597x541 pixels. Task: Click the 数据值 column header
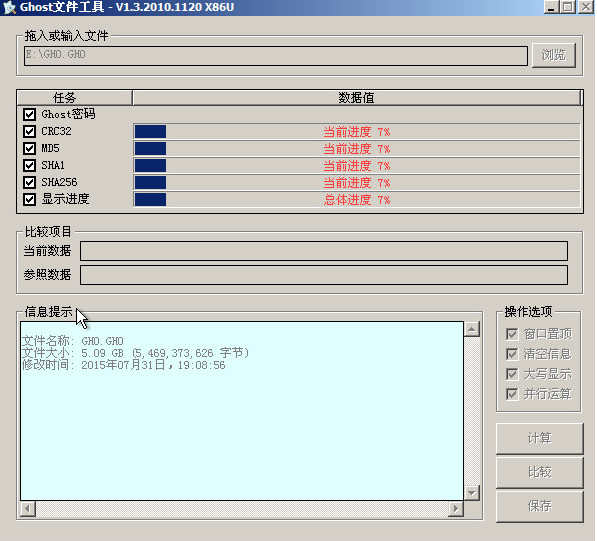tap(356, 98)
